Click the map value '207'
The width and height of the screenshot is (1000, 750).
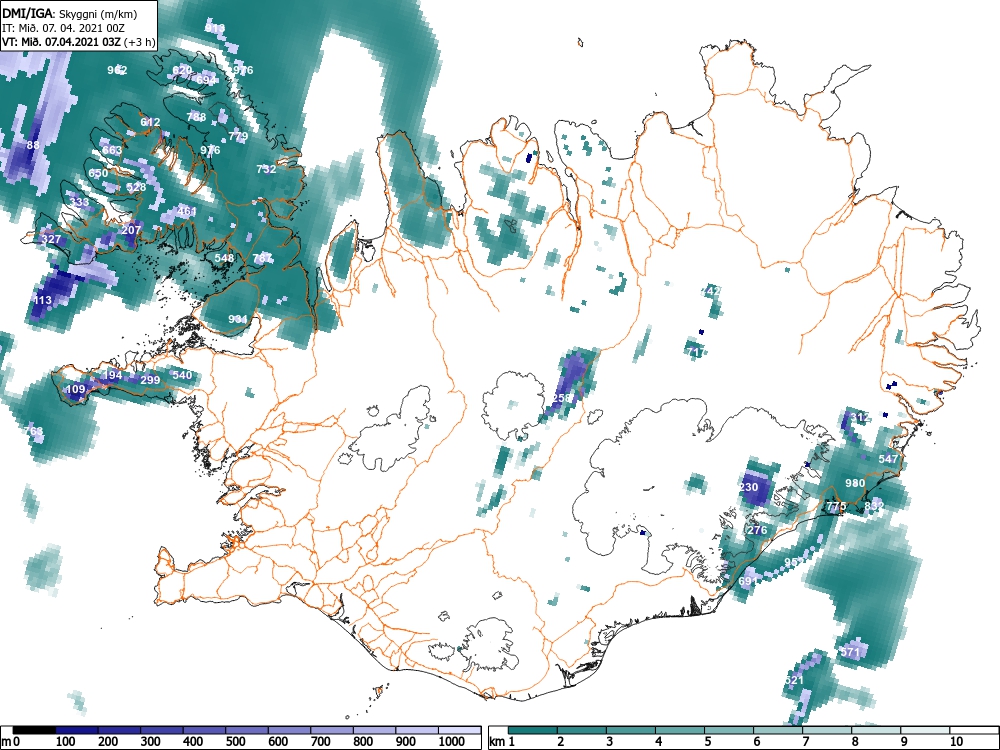pos(131,230)
